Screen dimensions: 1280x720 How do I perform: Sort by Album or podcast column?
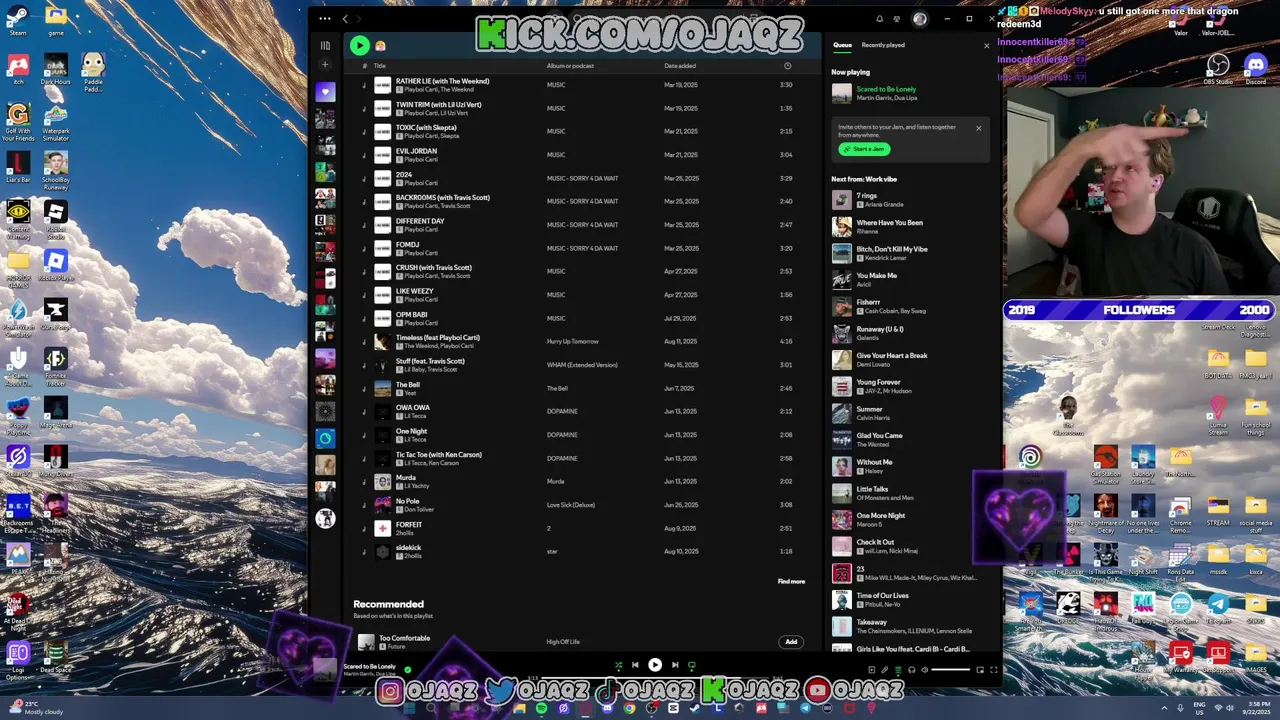(x=570, y=66)
